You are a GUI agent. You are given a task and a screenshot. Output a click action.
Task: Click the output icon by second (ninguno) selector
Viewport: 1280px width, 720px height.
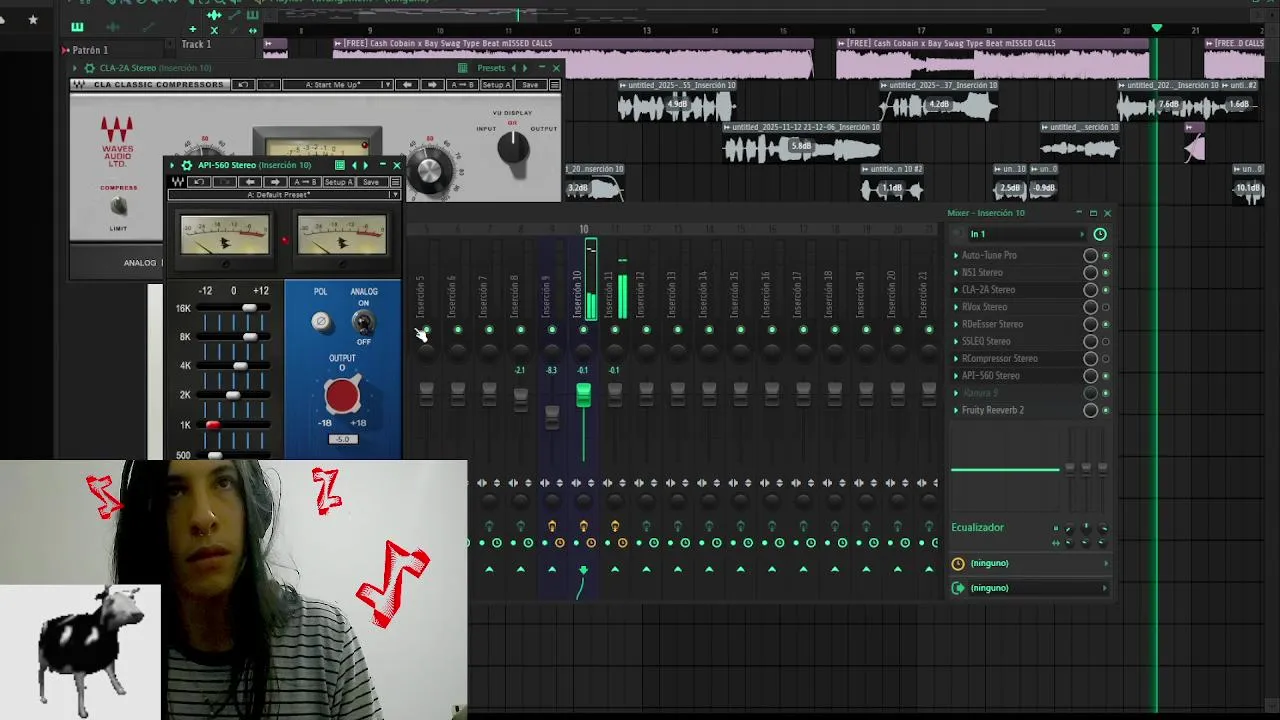point(958,588)
